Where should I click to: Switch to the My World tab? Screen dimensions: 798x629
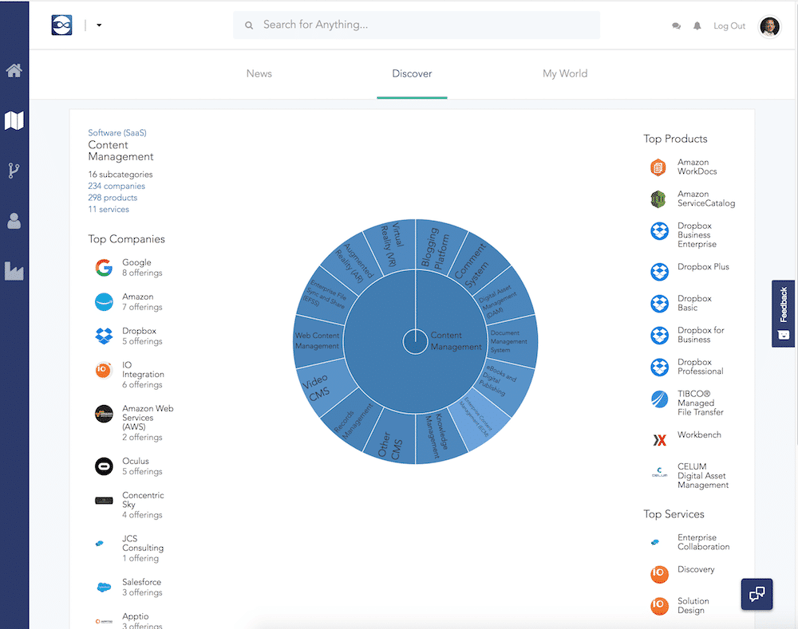[x=565, y=73]
